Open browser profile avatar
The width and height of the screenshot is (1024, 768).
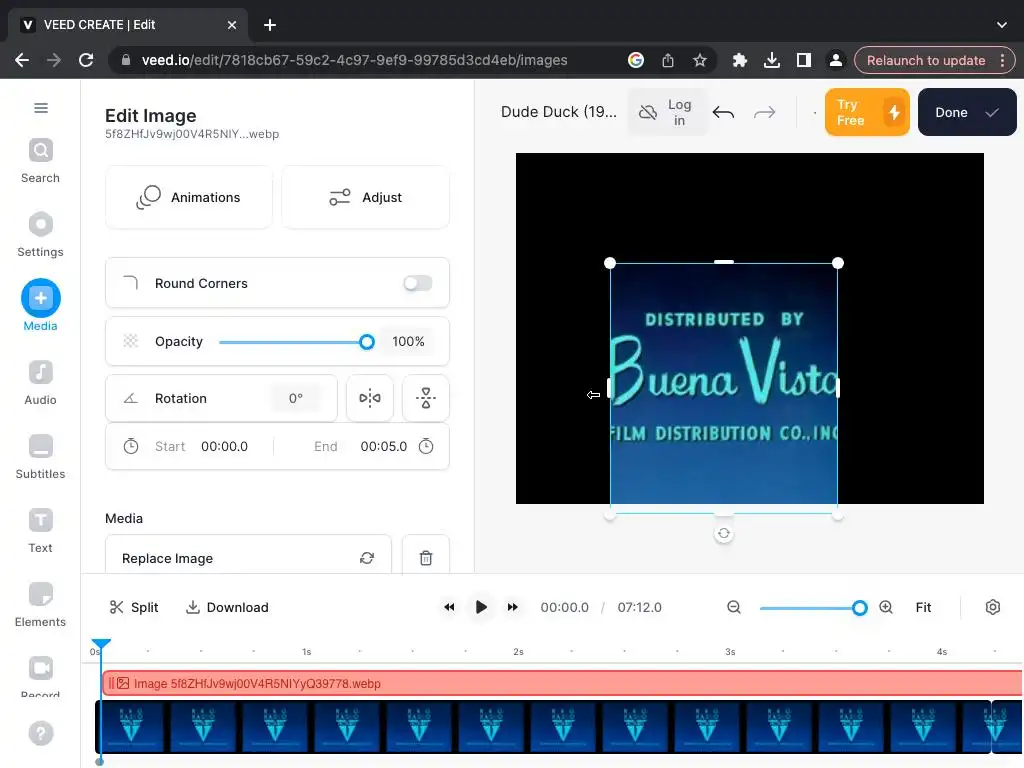(x=835, y=60)
